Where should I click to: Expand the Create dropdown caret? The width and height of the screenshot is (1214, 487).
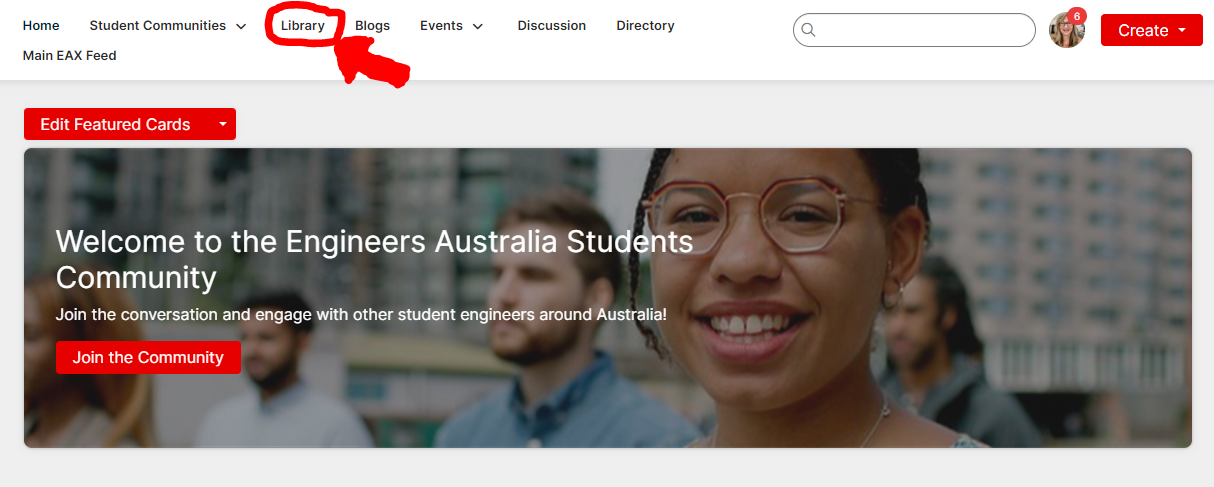(1182, 30)
